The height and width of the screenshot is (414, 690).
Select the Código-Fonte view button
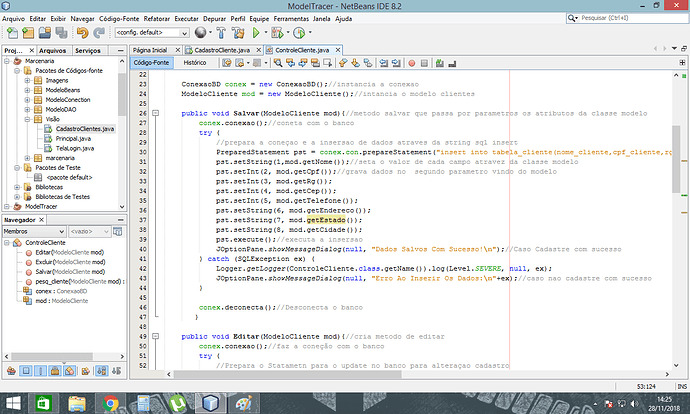[x=151, y=63]
